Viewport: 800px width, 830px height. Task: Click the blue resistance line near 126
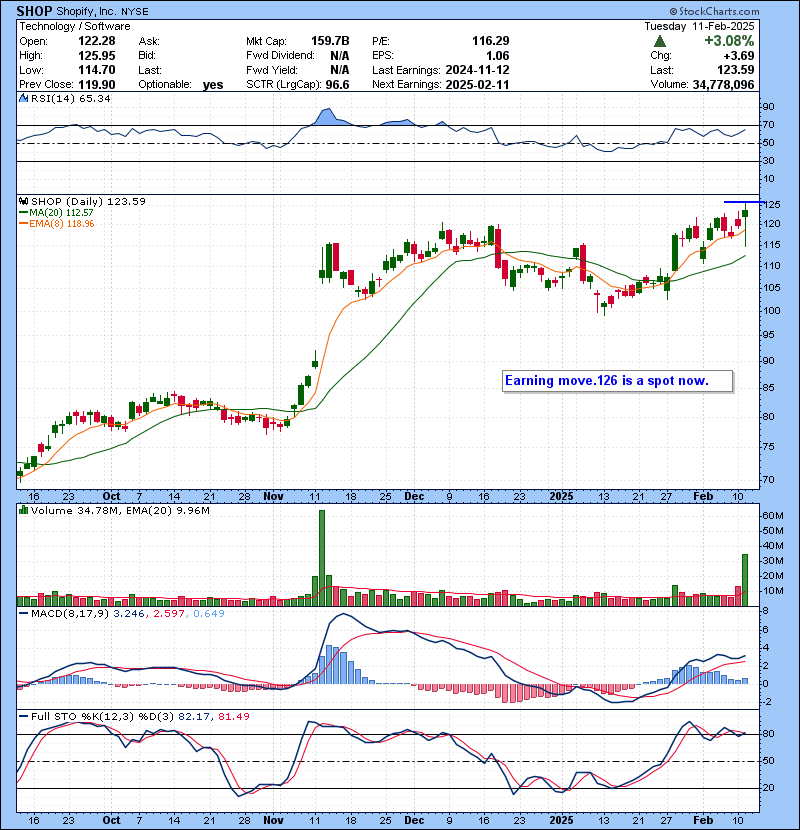[x=744, y=202]
